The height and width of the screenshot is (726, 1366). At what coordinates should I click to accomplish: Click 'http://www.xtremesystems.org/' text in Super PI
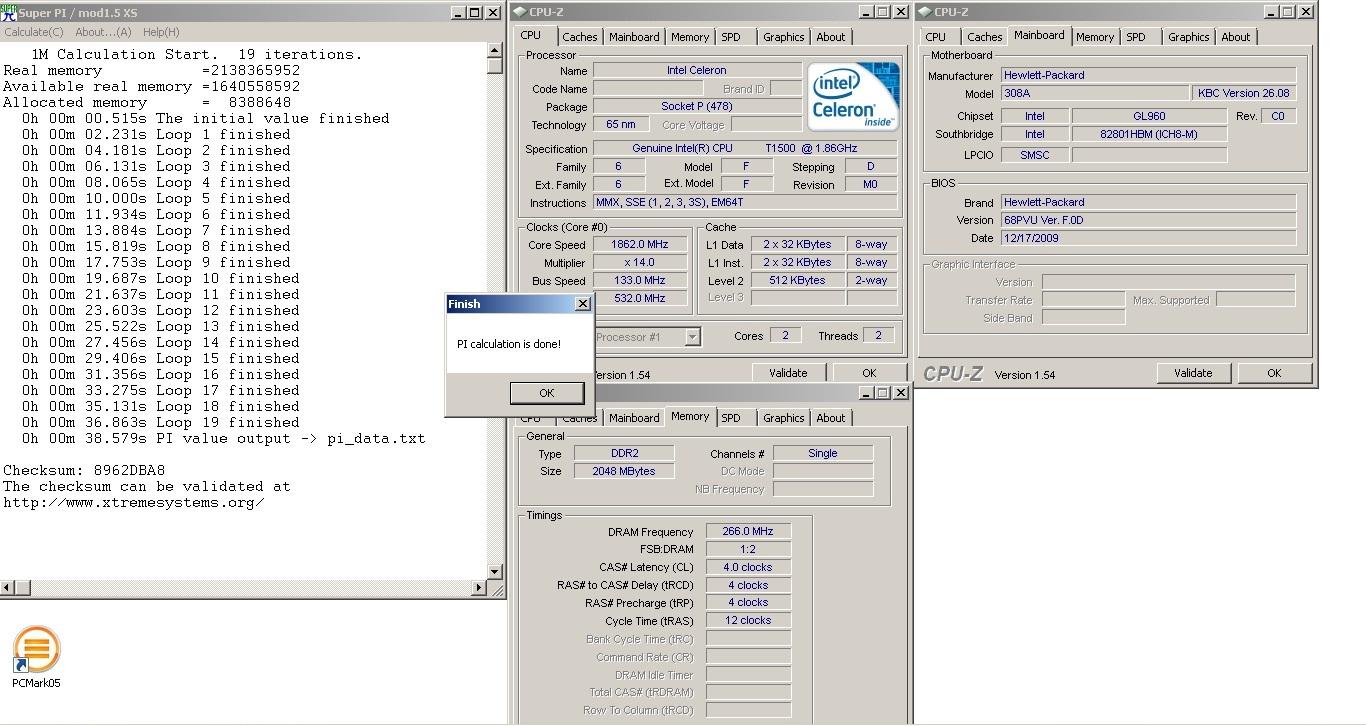pos(133,502)
